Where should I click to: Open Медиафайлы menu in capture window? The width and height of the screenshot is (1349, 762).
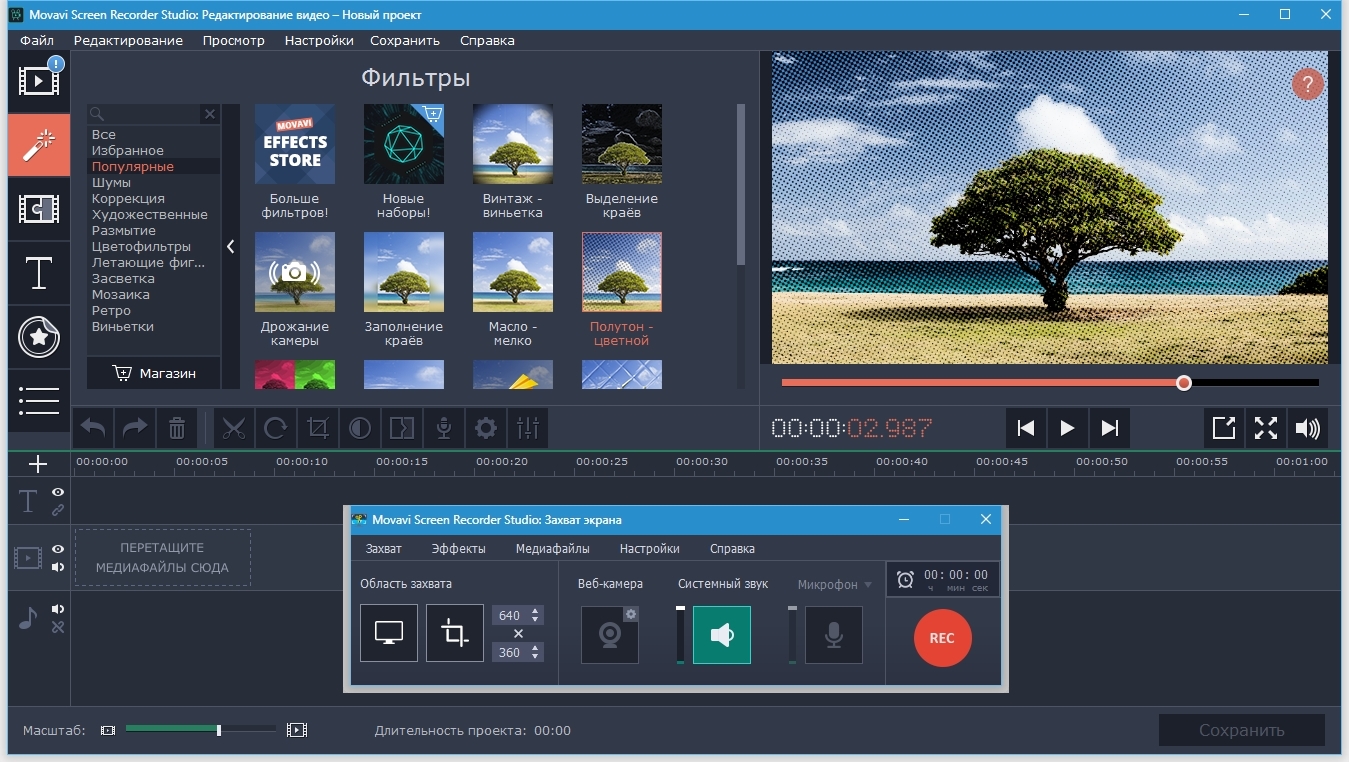click(x=553, y=548)
